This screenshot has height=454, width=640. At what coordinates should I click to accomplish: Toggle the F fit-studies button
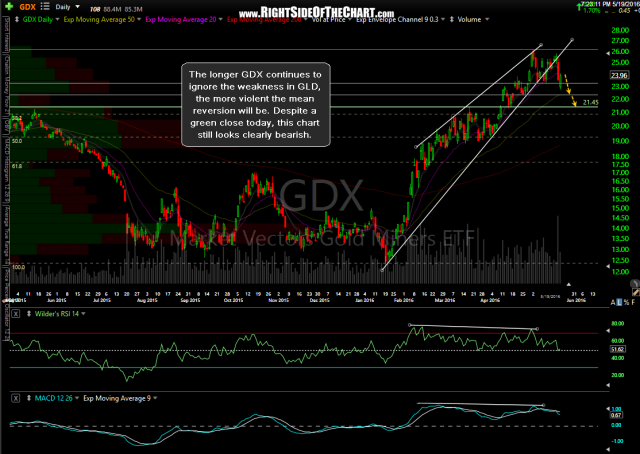633,303
